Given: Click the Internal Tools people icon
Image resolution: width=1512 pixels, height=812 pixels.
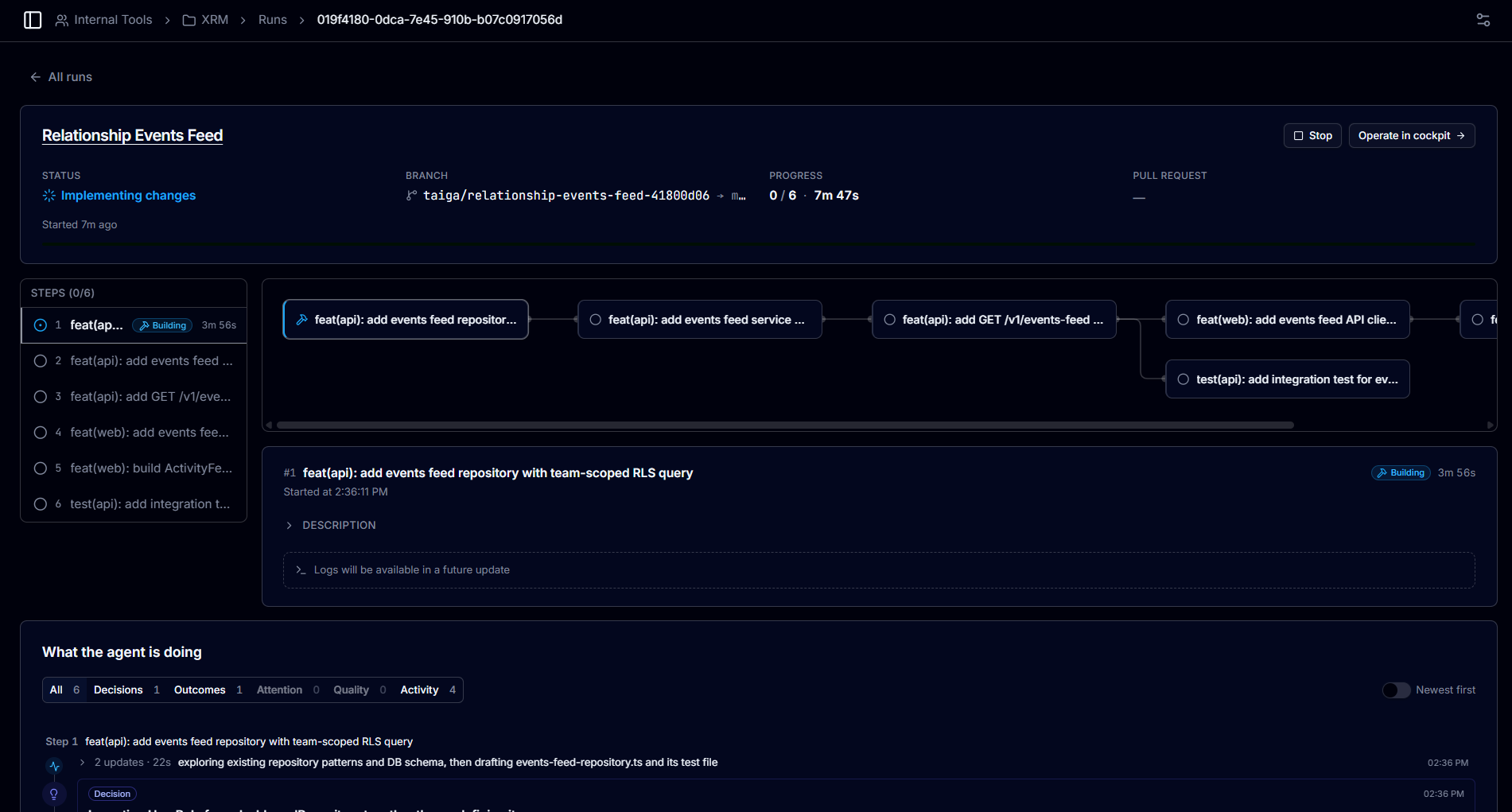Looking at the screenshot, I should [61, 20].
